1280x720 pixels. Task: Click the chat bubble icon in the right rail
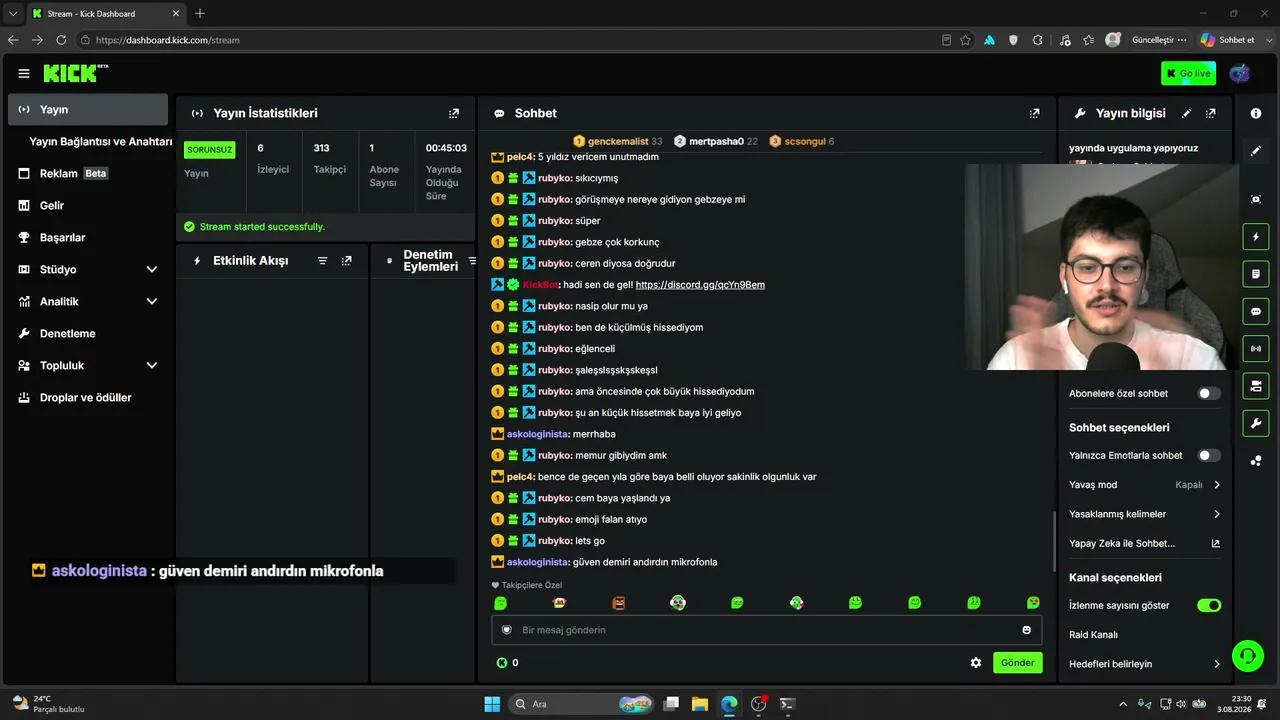click(1256, 311)
